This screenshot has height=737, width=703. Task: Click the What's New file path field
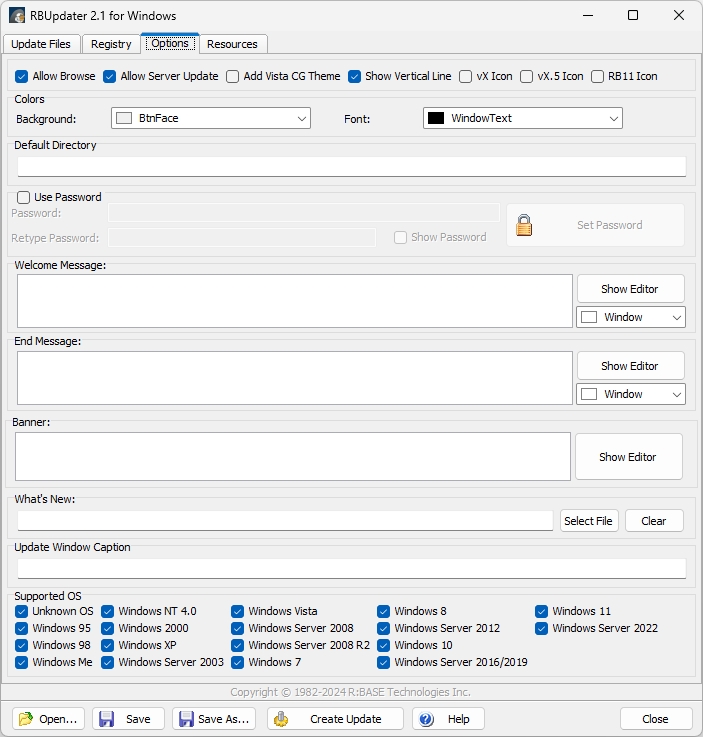(285, 521)
